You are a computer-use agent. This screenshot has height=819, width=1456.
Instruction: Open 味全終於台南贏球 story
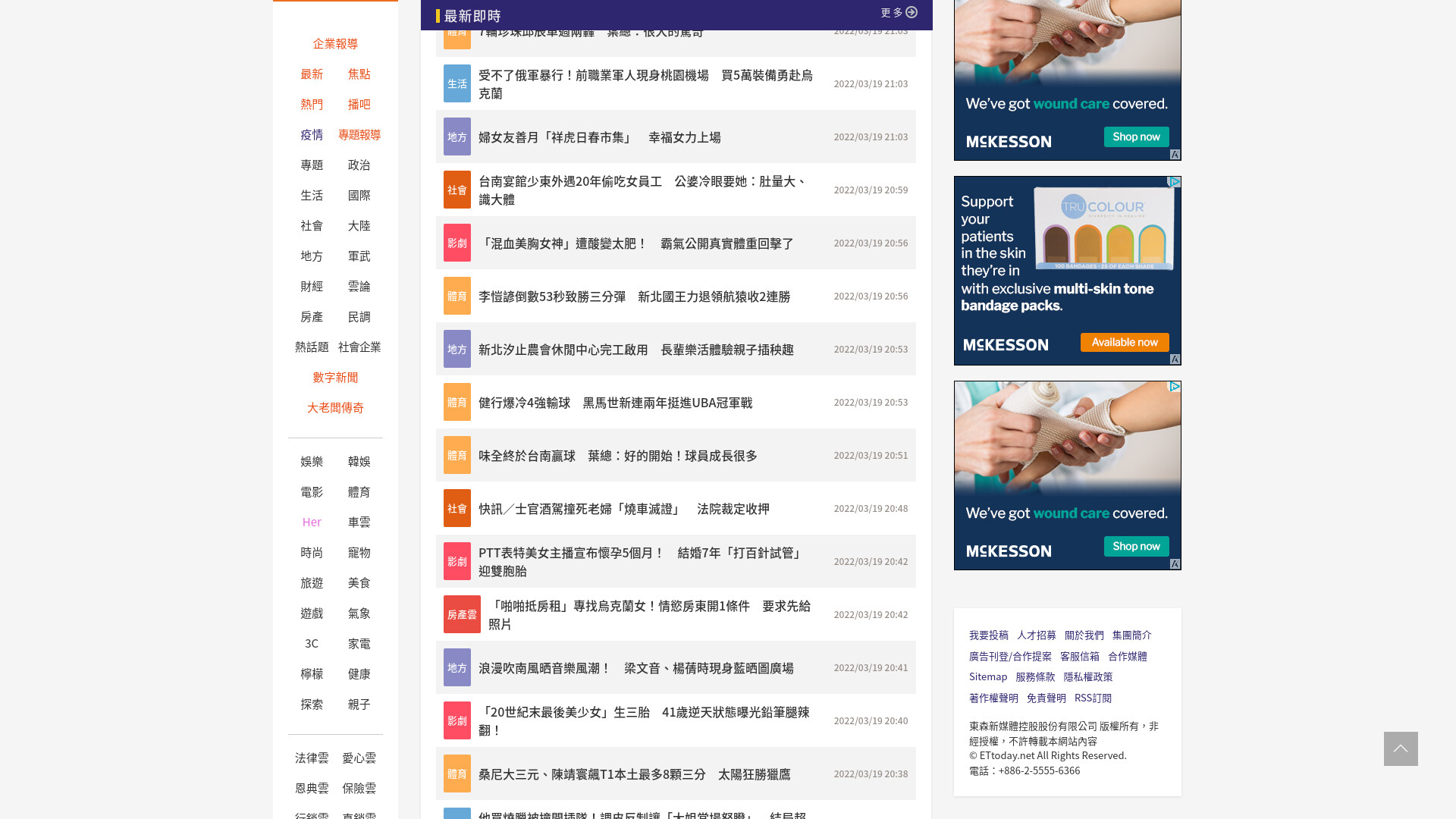(618, 455)
